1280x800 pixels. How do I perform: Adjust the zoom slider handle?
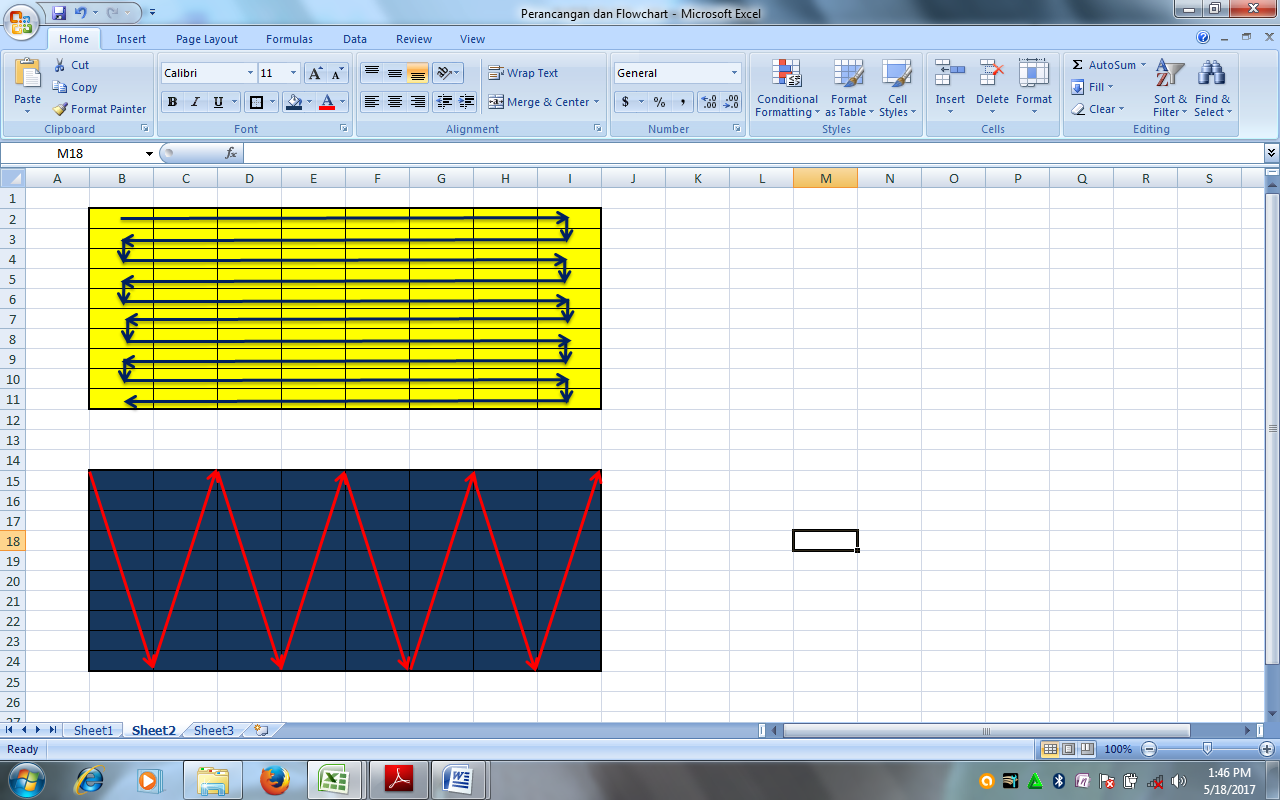tap(1207, 749)
